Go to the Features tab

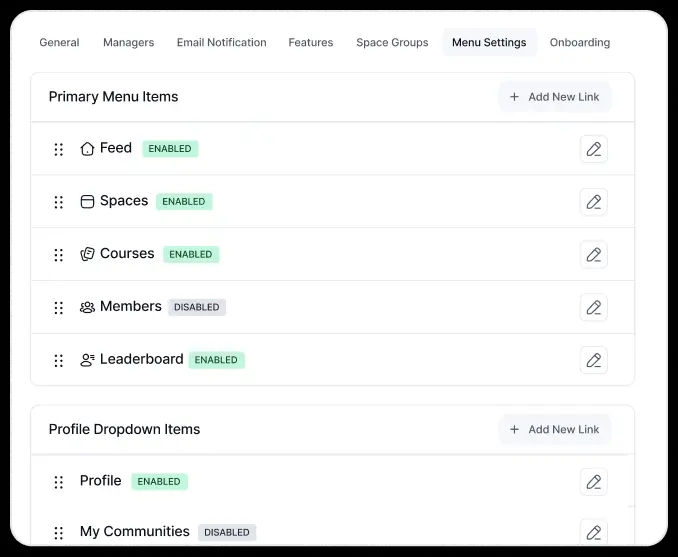(310, 42)
